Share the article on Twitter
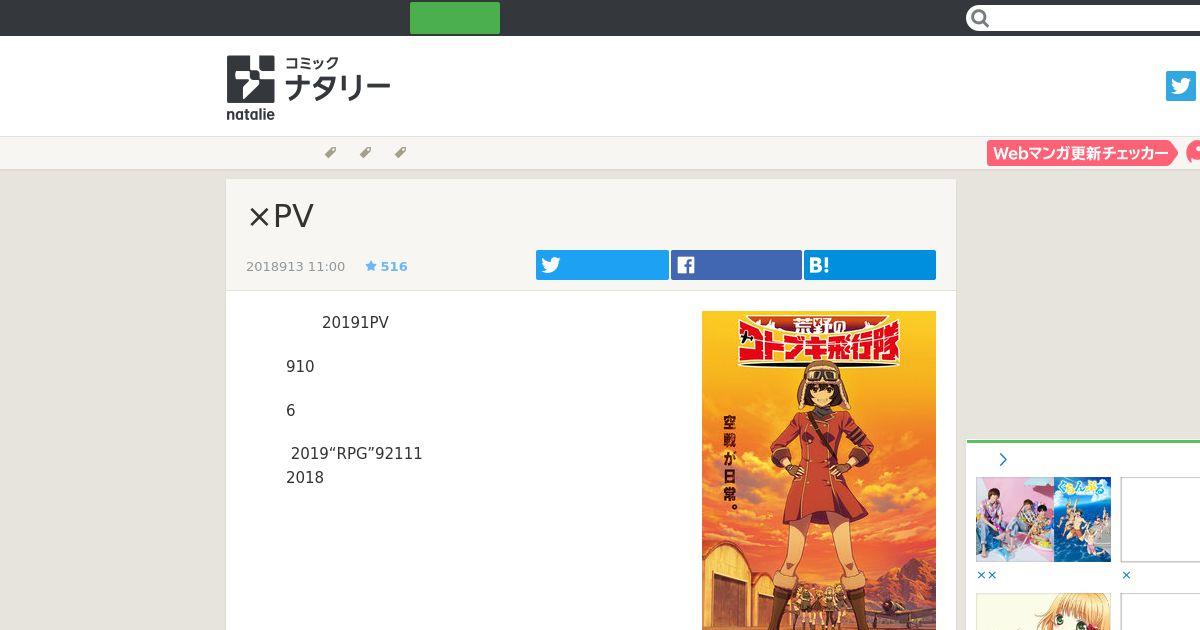The image size is (1200, 630). coord(602,265)
